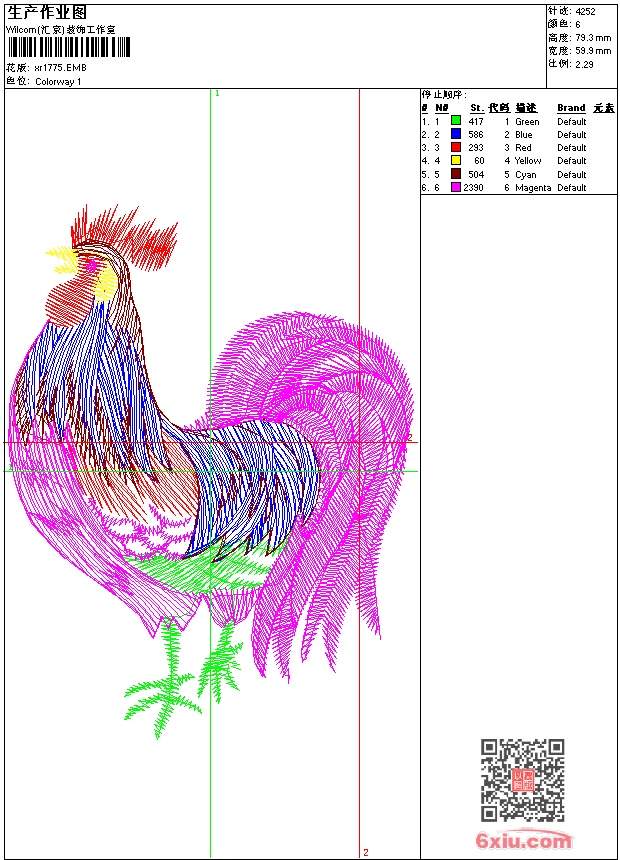Viewport: 620px width, 860px height.
Task: Click the QR code image
Action: point(522,780)
